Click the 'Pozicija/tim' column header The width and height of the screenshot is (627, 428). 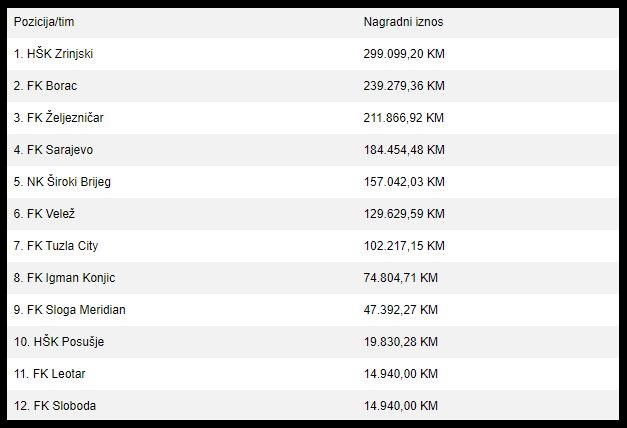44,22
